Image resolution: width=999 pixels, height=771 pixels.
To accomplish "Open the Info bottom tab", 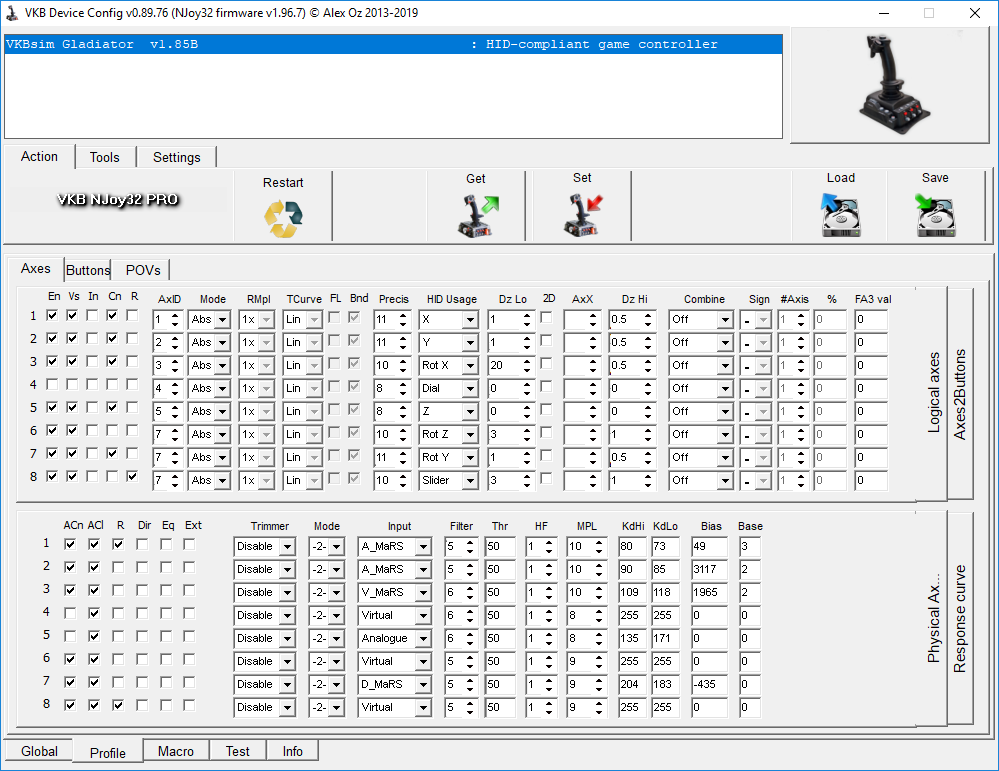I will tap(292, 751).
